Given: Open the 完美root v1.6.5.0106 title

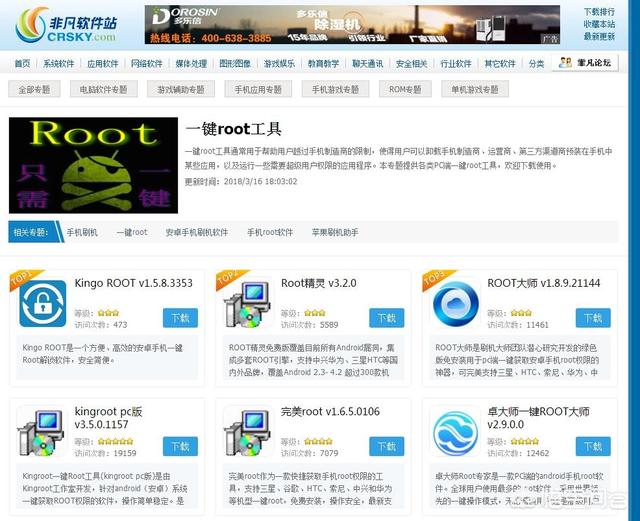Looking at the screenshot, I should (330, 411).
